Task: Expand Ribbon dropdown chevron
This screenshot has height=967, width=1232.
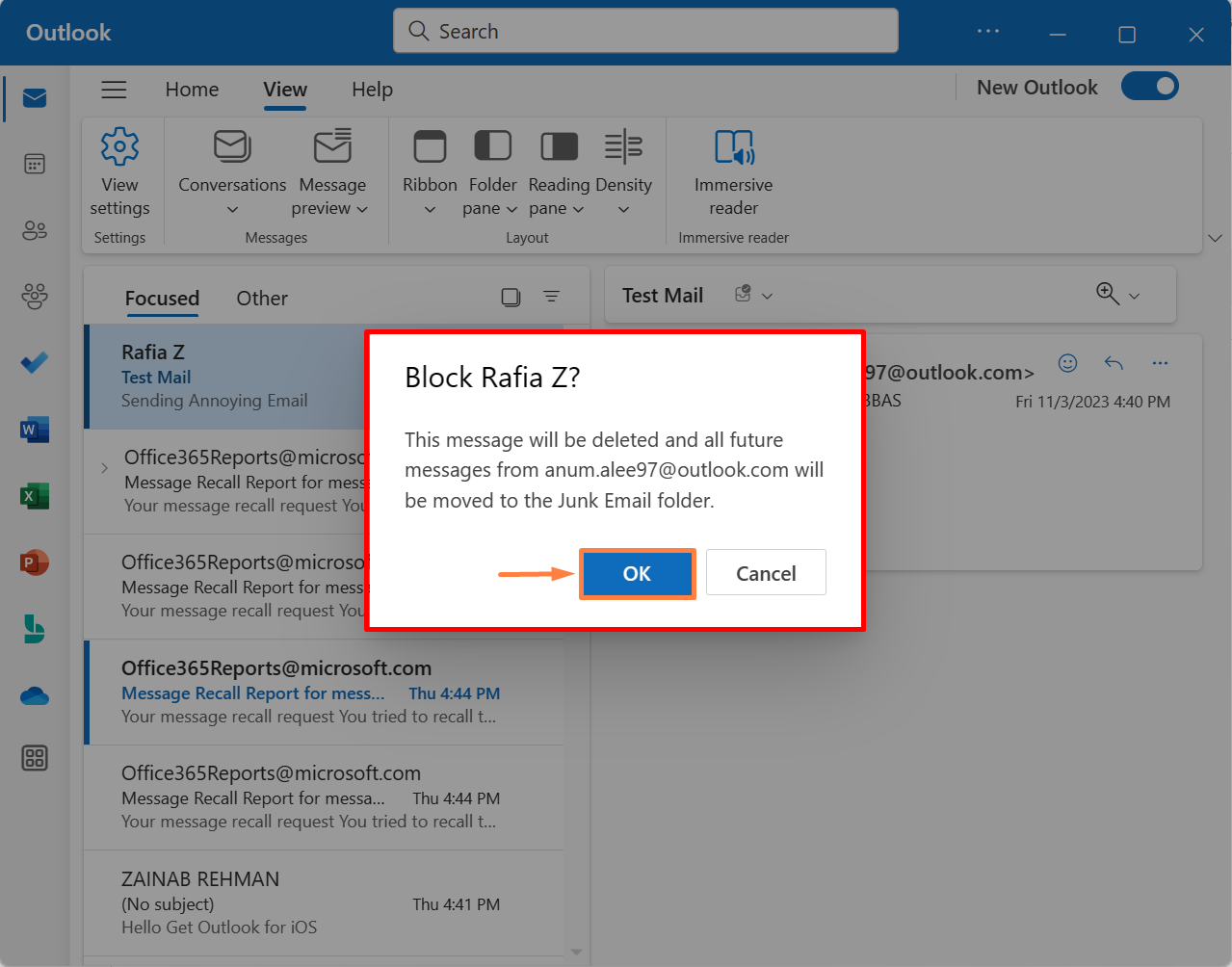Action: [x=431, y=210]
